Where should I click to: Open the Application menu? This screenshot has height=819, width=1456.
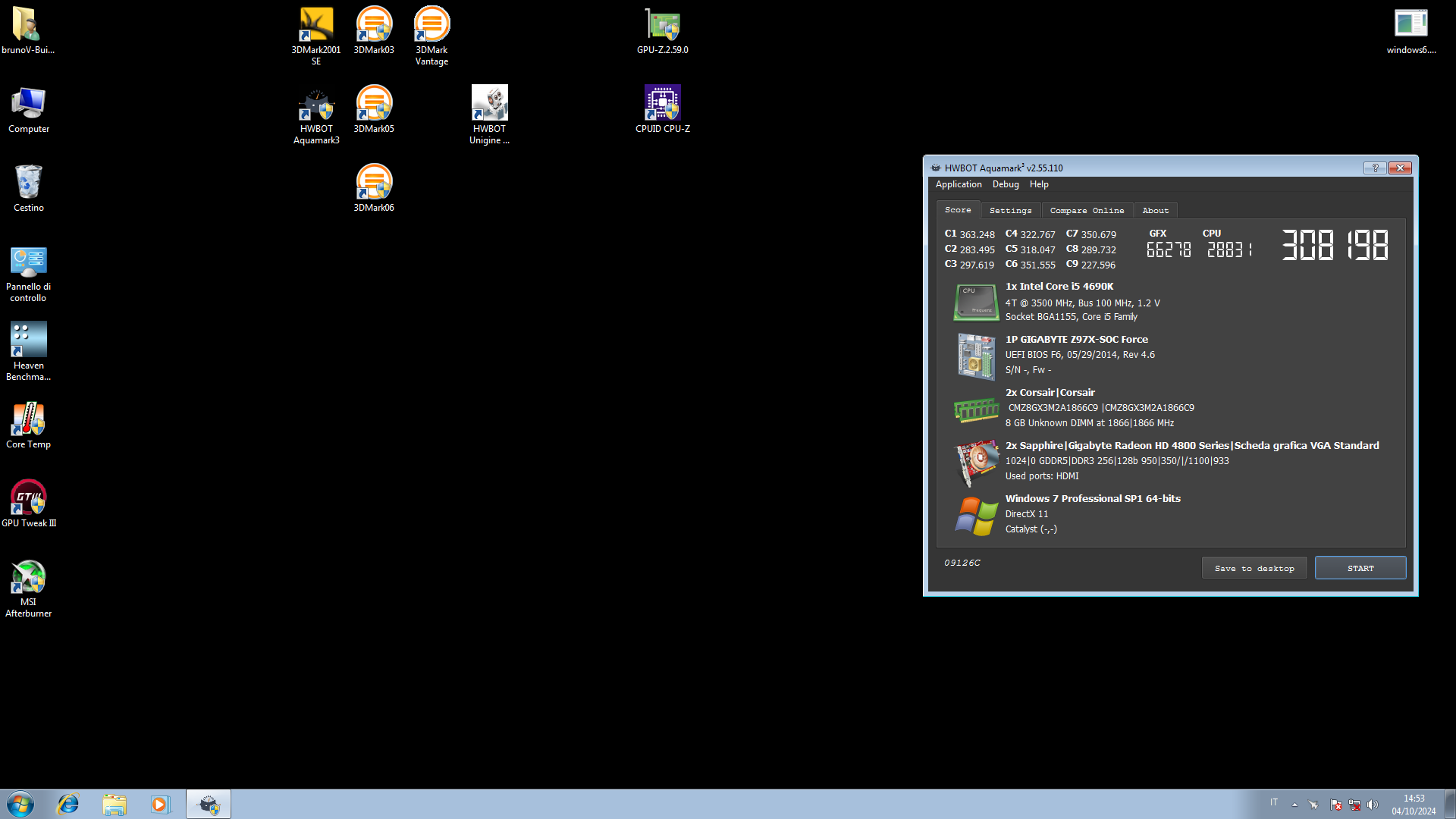pos(959,184)
